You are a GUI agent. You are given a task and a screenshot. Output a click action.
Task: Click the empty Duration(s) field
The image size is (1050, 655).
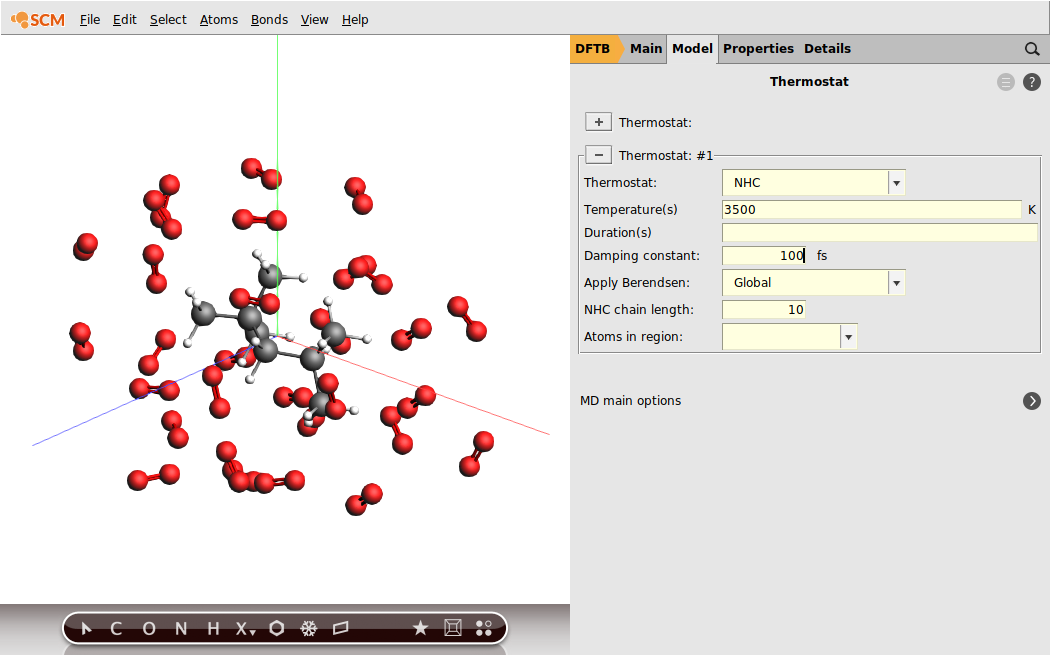880,232
